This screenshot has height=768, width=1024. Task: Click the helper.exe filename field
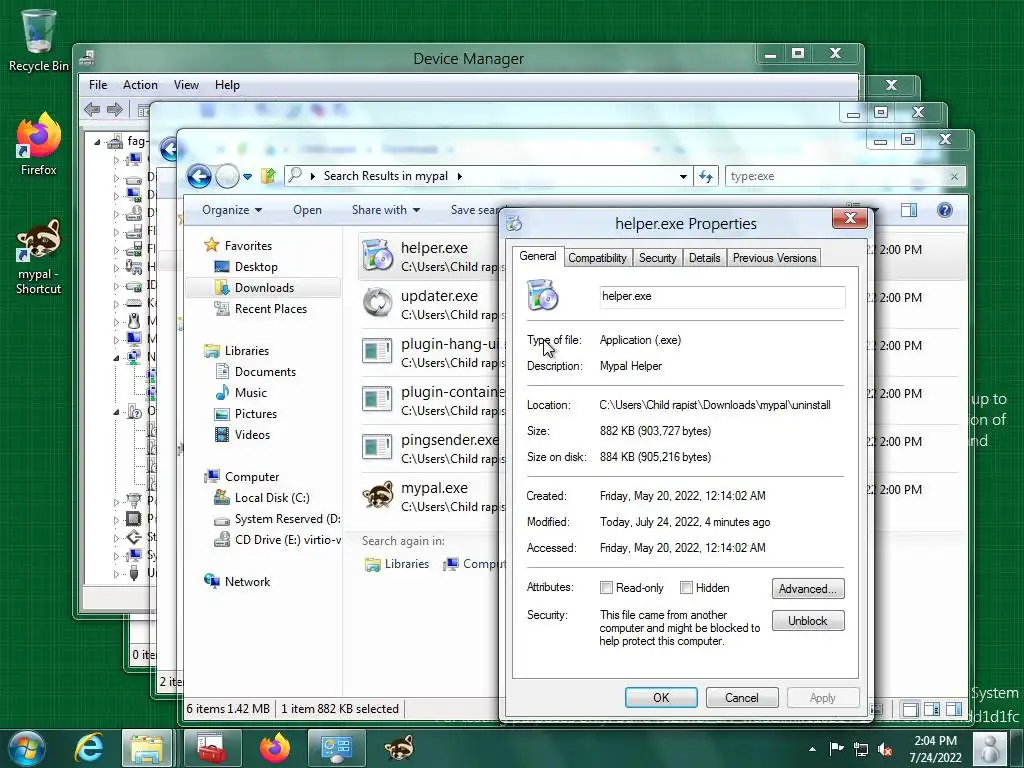(x=722, y=296)
